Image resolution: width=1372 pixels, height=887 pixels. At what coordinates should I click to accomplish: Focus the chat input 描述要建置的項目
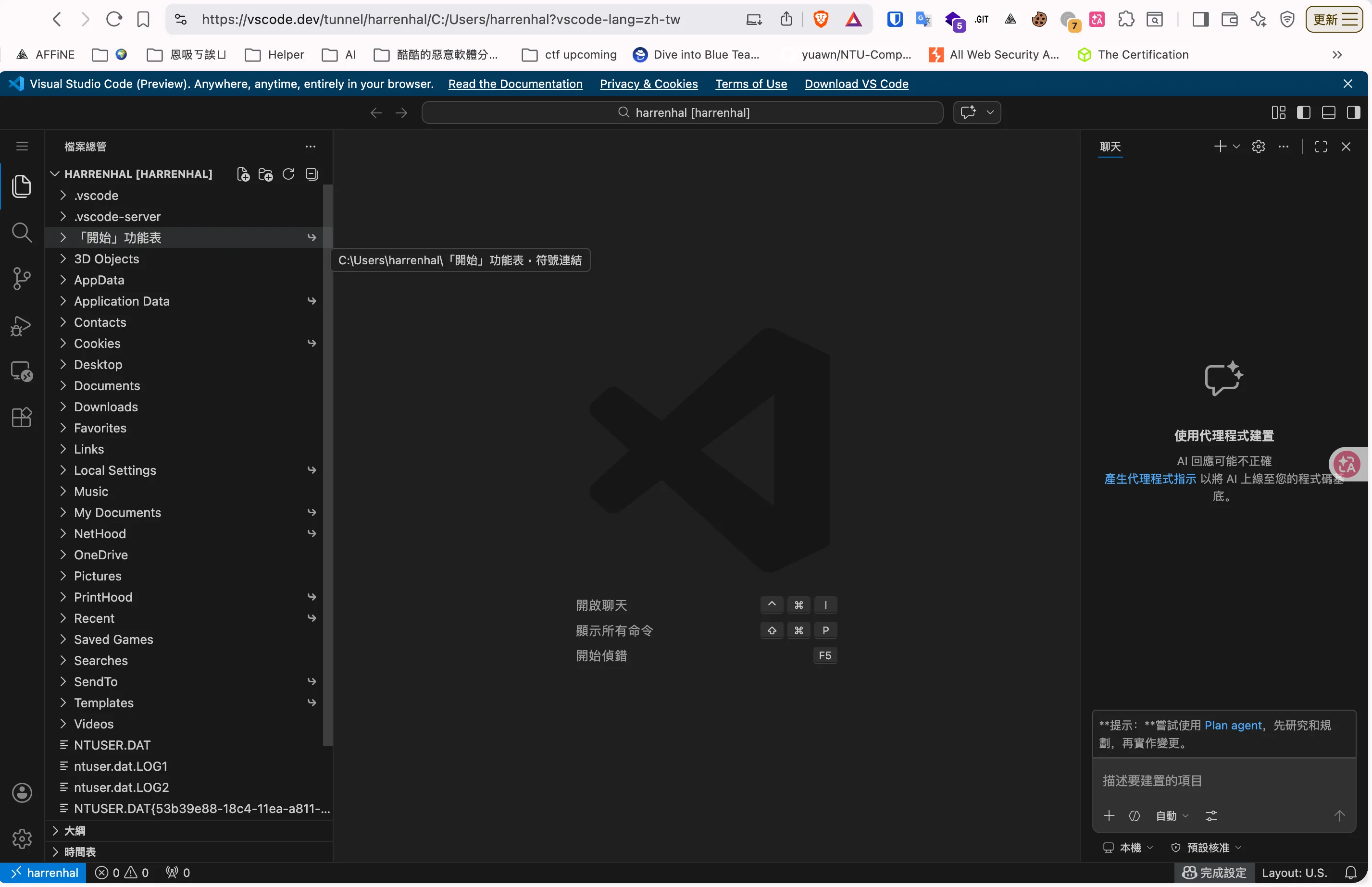1224,780
